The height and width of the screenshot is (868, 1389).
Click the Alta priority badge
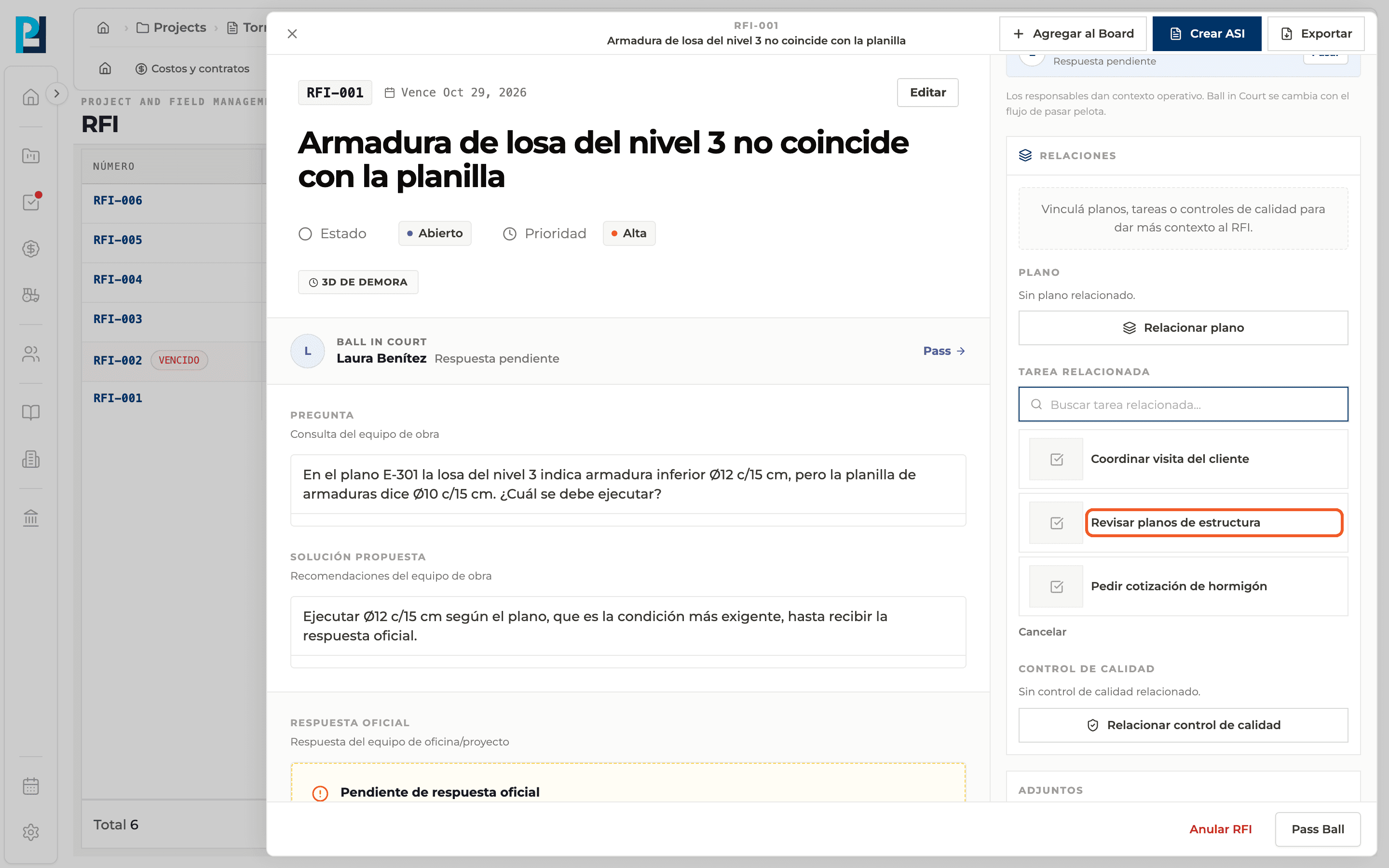pyautogui.click(x=629, y=233)
